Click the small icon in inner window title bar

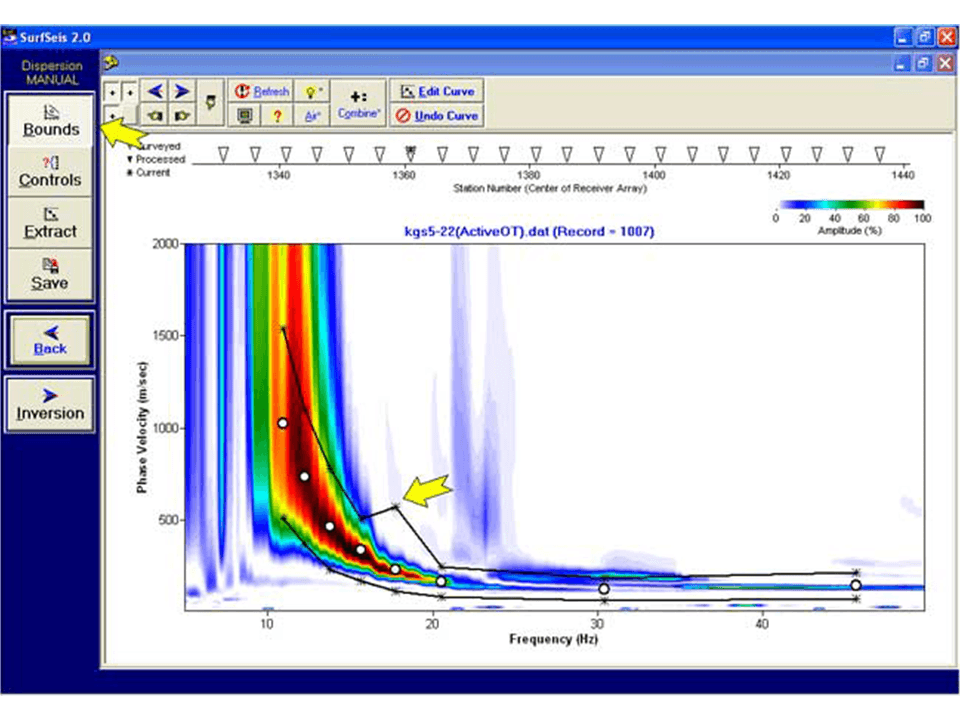(x=111, y=62)
